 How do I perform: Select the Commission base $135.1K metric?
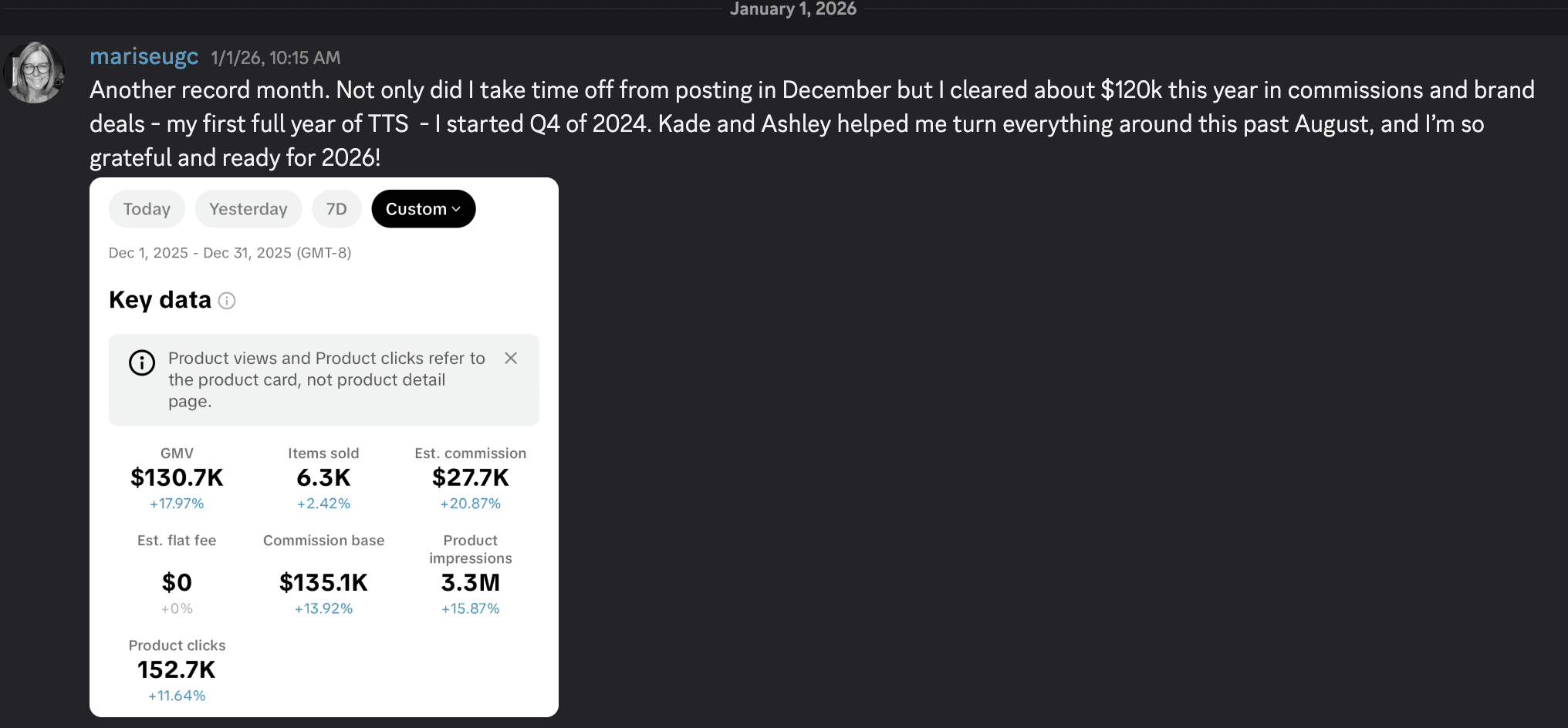pyautogui.click(x=323, y=582)
